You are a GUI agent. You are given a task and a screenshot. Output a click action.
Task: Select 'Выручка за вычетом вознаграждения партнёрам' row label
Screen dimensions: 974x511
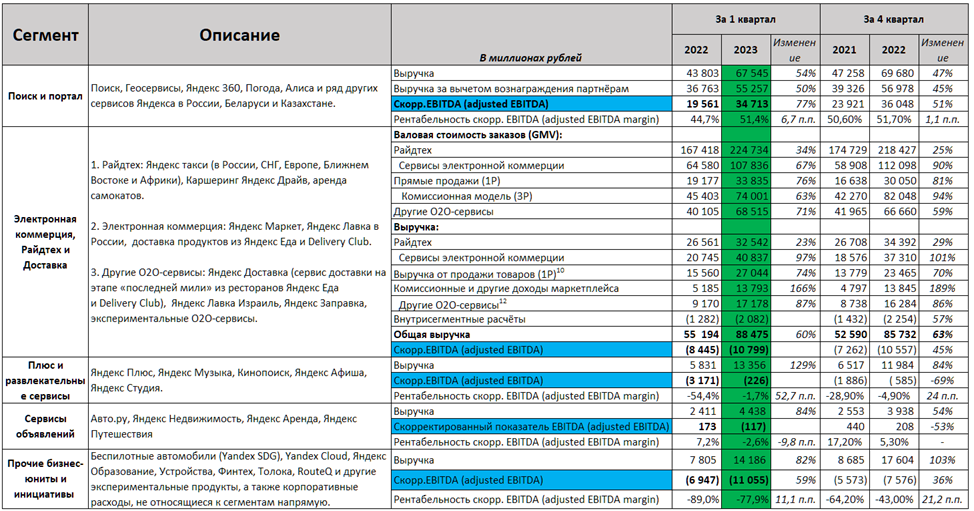[531, 89]
